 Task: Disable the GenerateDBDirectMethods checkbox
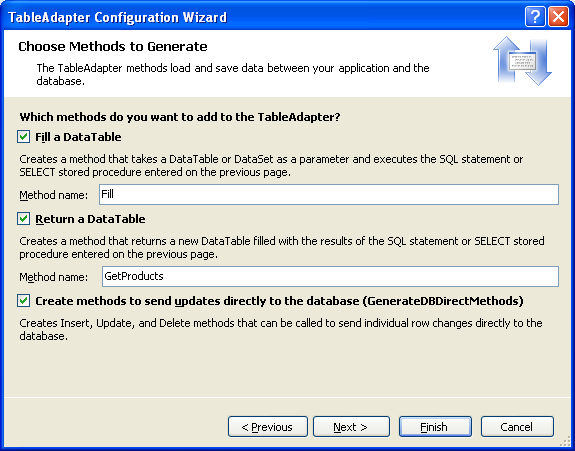click(23, 301)
